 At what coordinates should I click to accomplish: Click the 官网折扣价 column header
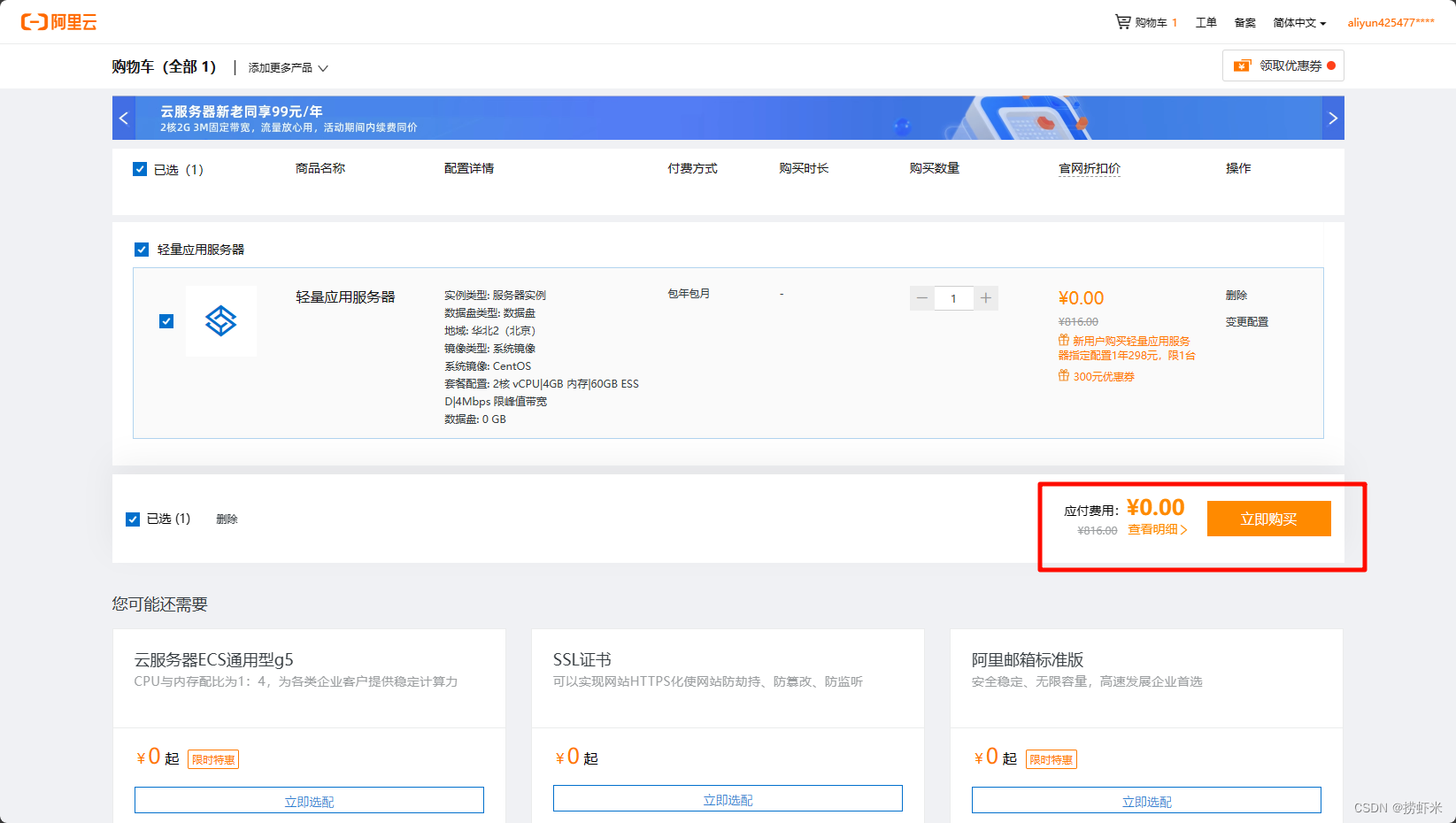point(1090,168)
